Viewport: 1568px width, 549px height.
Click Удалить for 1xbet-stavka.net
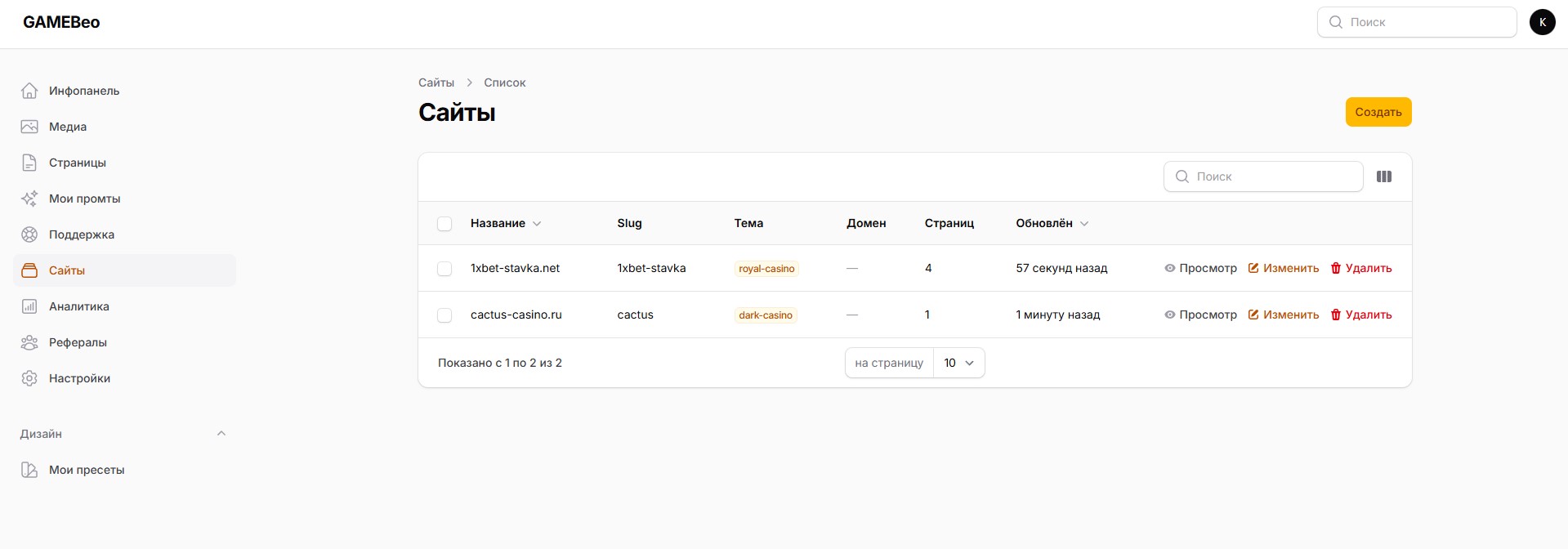pyautogui.click(x=1361, y=268)
